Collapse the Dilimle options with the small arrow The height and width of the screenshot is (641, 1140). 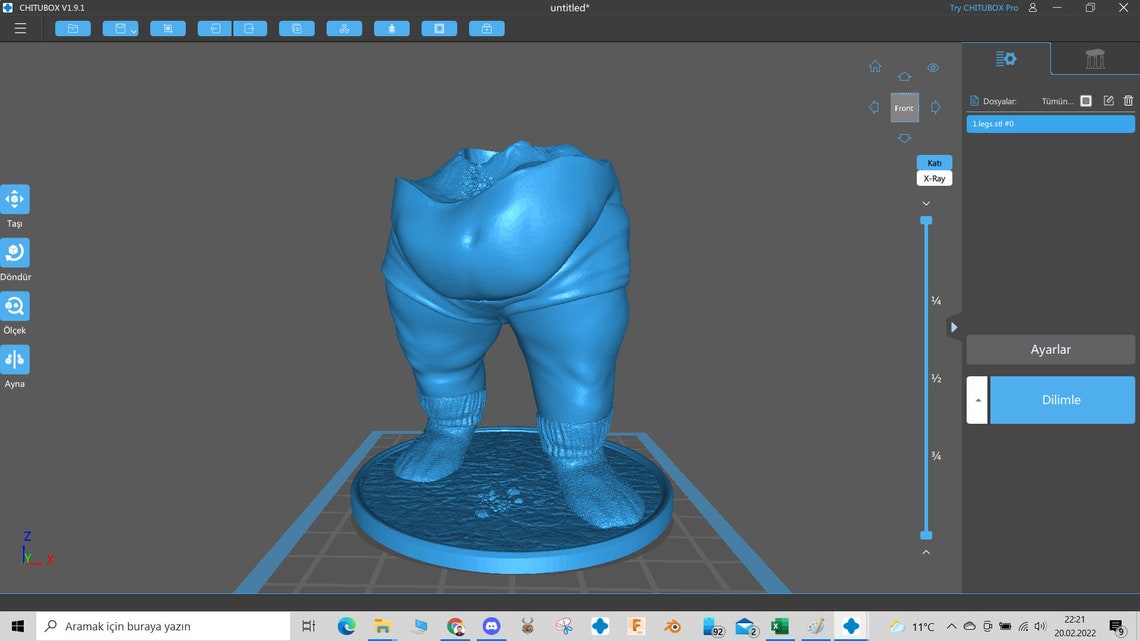click(x=977, y=399)
